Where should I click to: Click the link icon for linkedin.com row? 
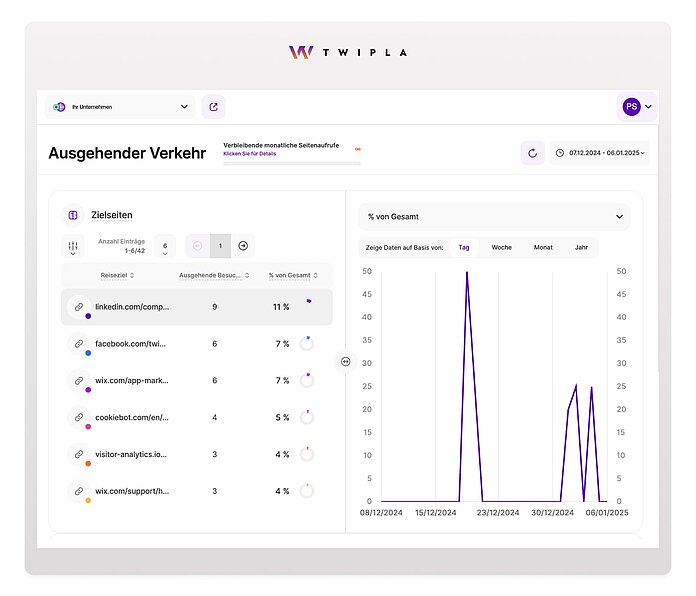coord(79,307)
